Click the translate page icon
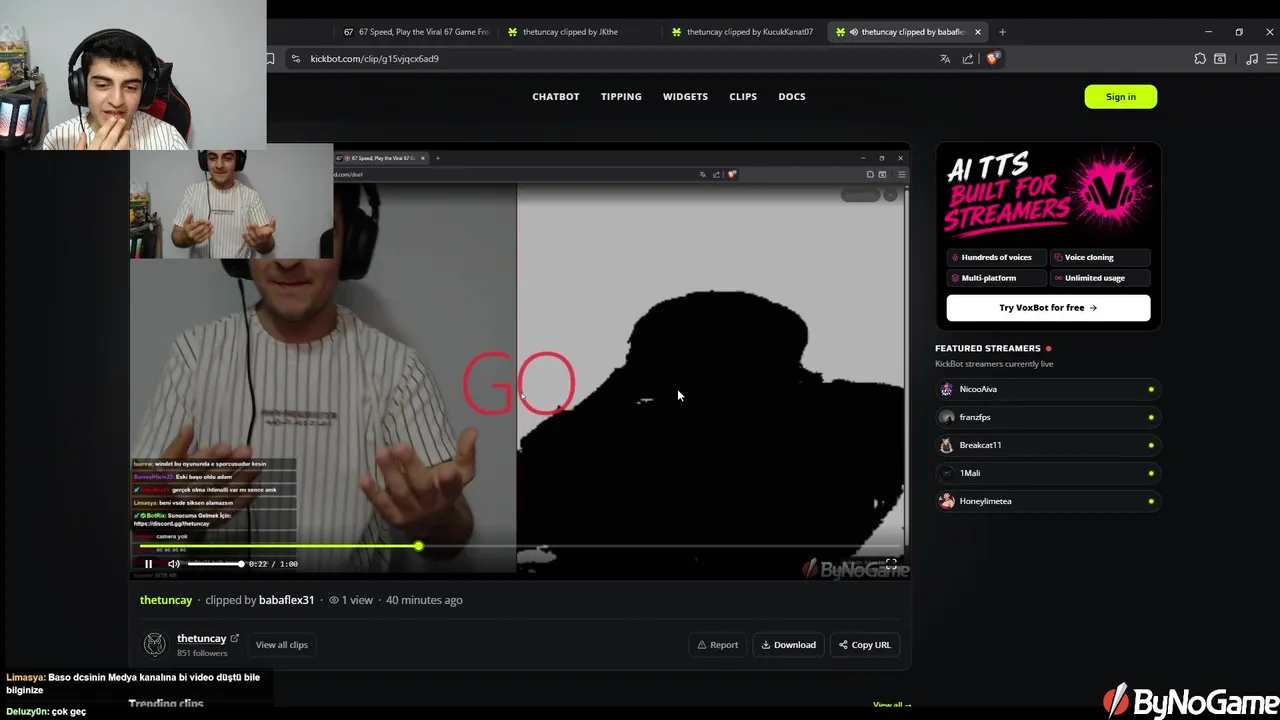Image resolution: width=1280 pixels, height=720 pixels. [x=945, y=59]
